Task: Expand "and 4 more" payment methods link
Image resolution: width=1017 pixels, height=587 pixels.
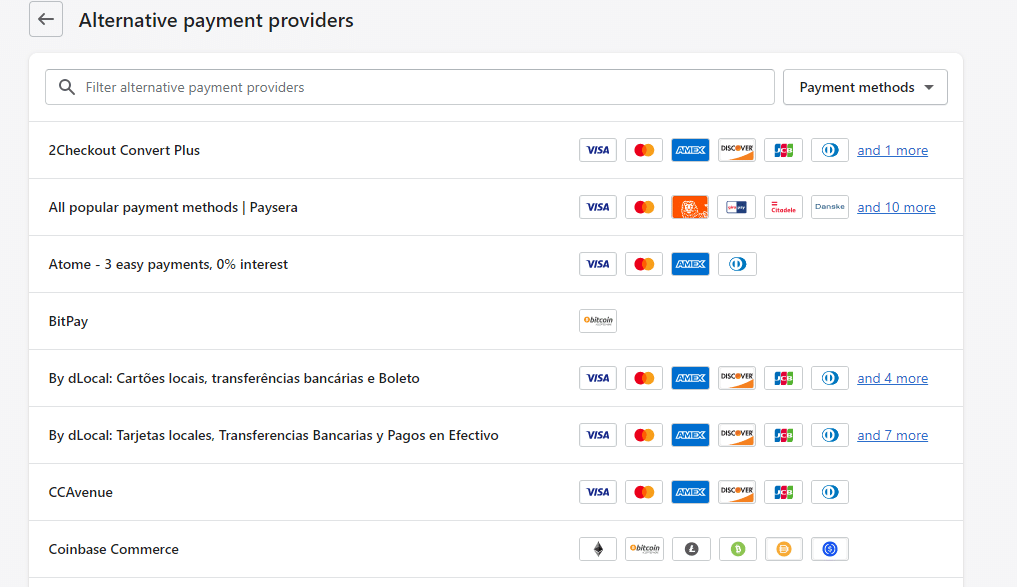Action: click(892, 378)
